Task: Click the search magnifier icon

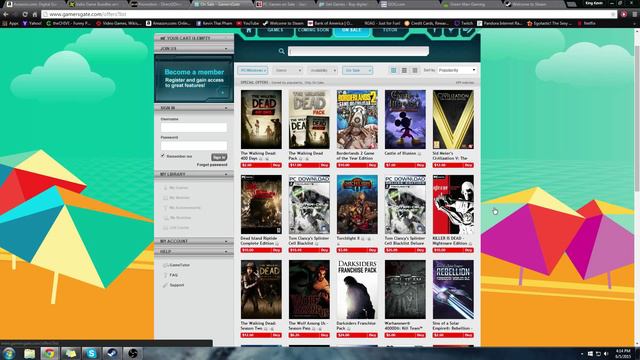Action: tap(282, 51)
